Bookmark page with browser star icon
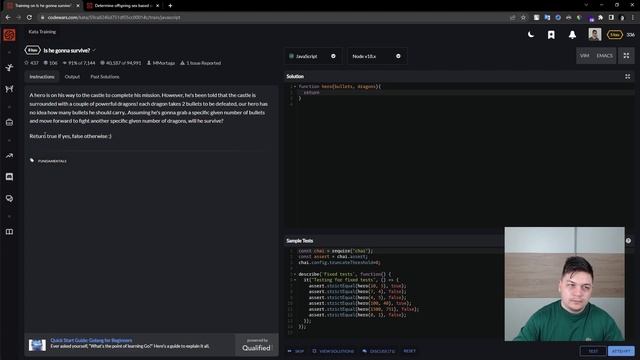This screenshot has width=640, height=360. [523, 18]
